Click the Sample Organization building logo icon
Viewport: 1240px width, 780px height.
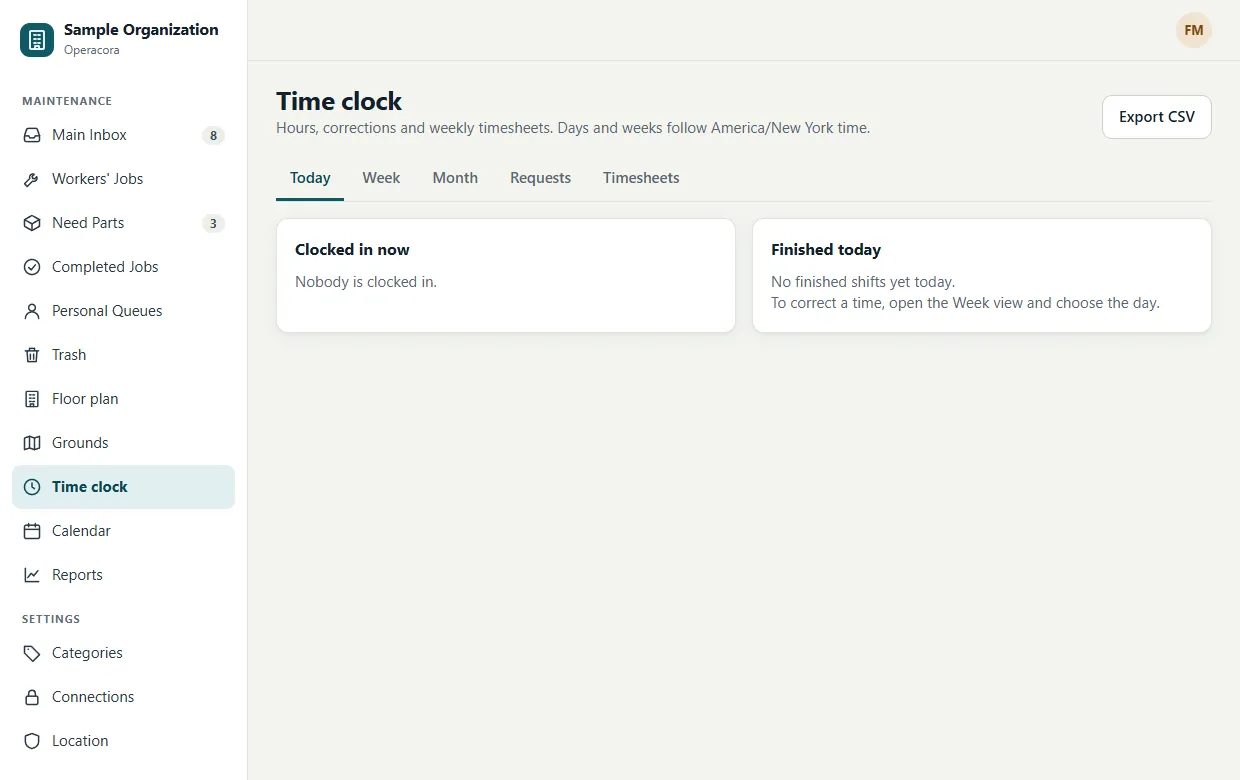37,40
